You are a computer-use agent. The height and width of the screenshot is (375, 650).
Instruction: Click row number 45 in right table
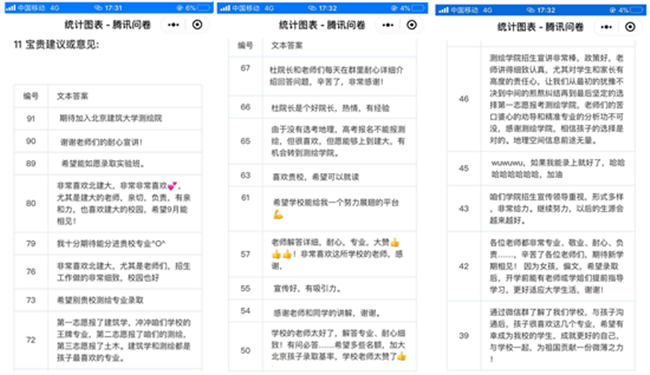463,168
